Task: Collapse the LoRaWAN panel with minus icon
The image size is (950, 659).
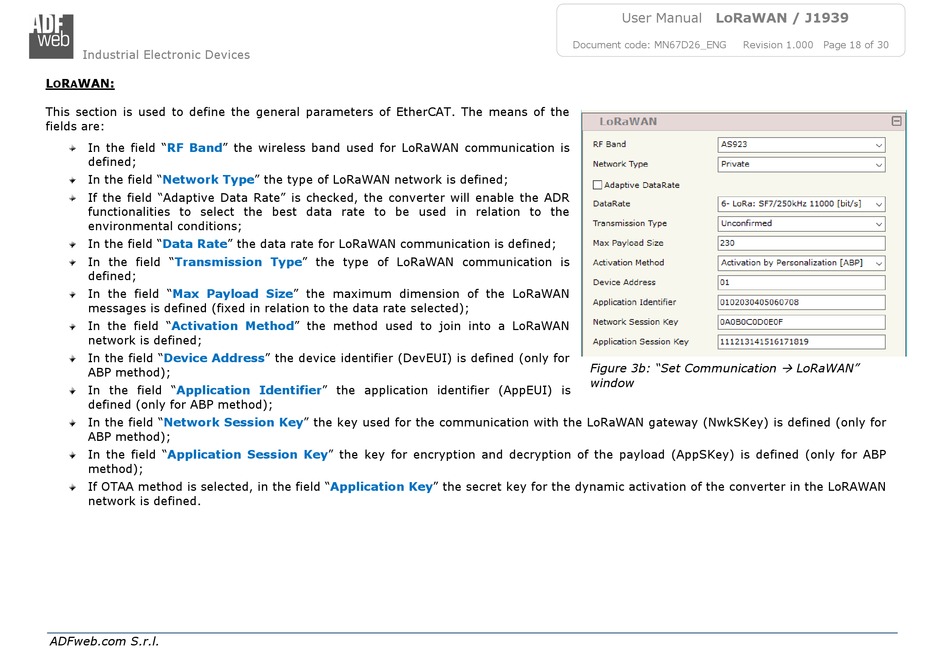Action: [x=896, y=121]
